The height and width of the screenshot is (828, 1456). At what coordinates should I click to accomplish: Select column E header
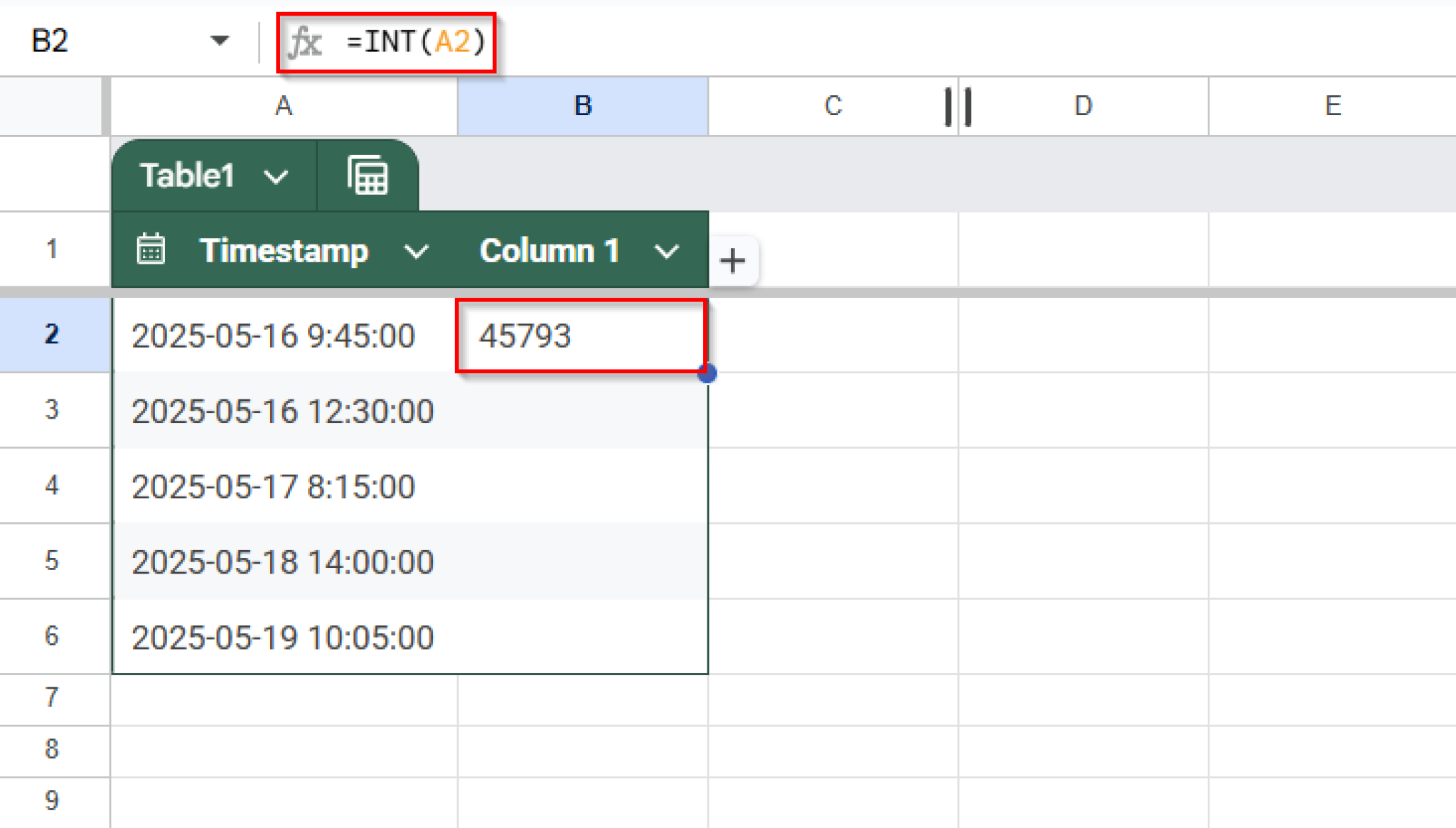coord(1331,106)
